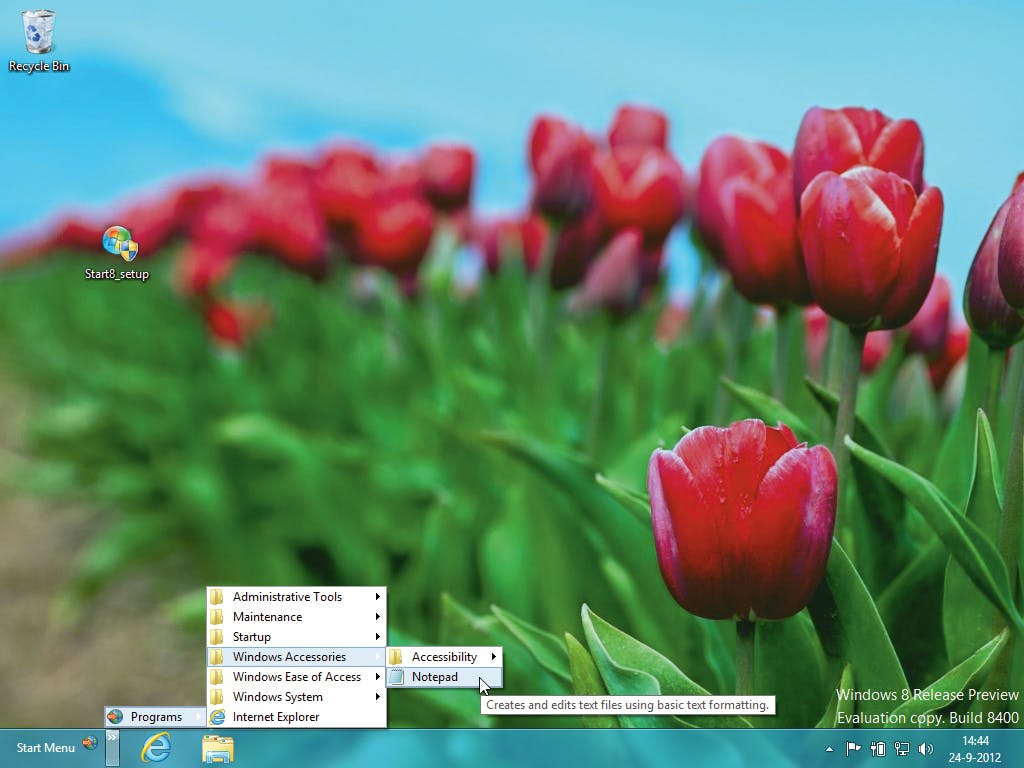Open the network connection tray icon
The height and width of the screenshot is (768, 1024).
902,749
